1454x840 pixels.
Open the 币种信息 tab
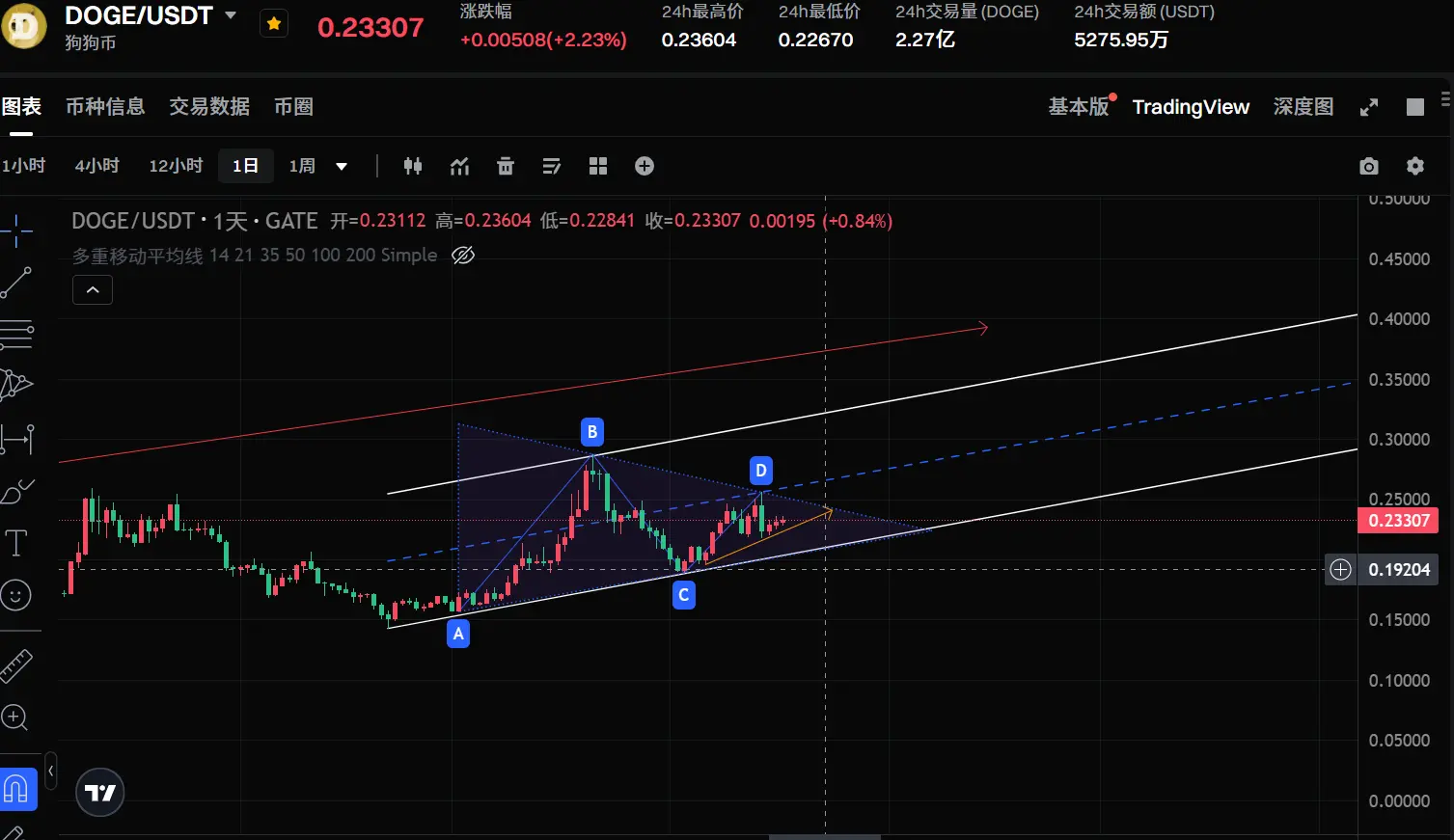click(105, 106)
